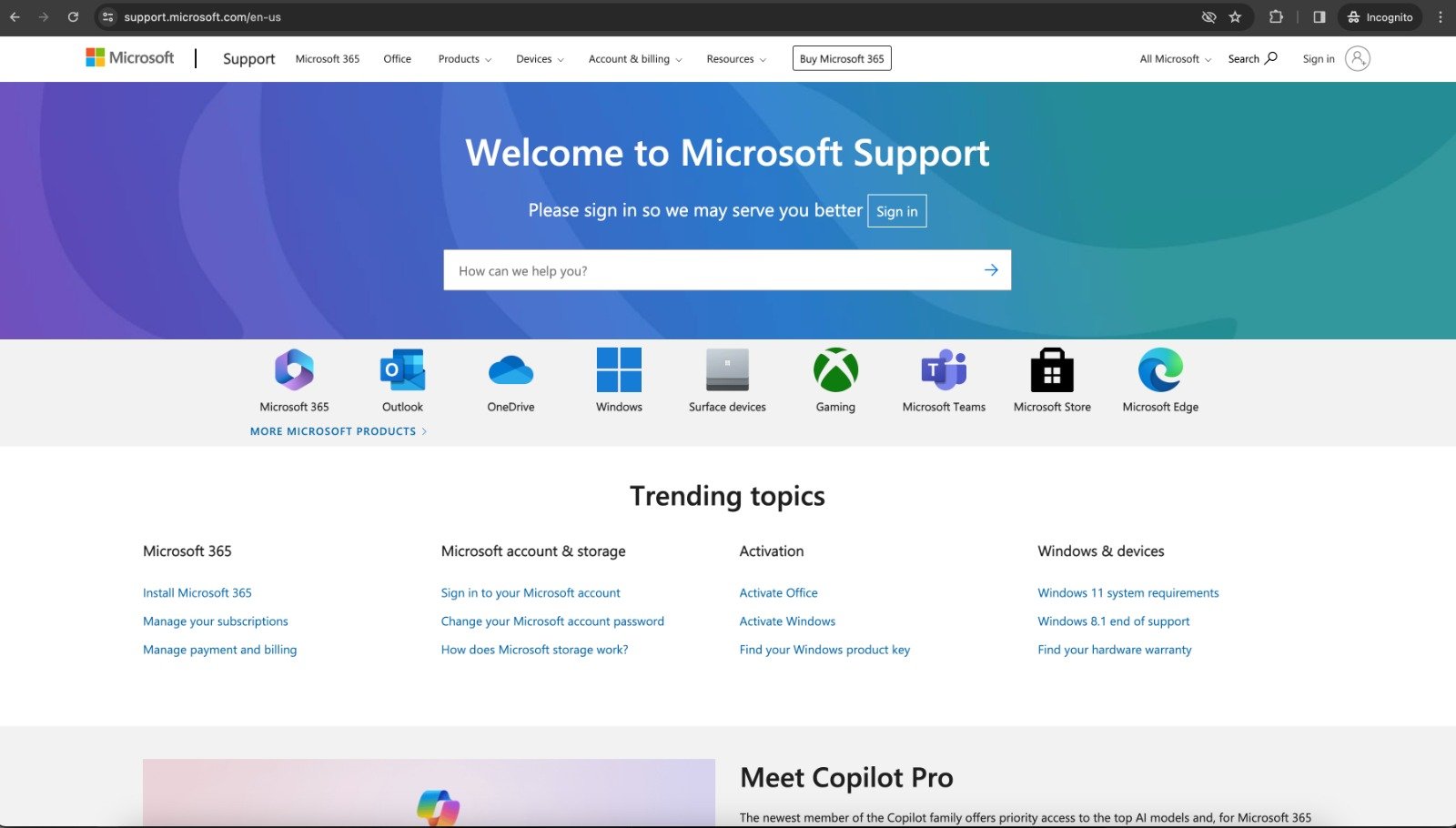Click the Buy Microsoft 365 button
The height and width of the screenshot is (828, 1456).
pyautogui.click(x=842, y=59)
